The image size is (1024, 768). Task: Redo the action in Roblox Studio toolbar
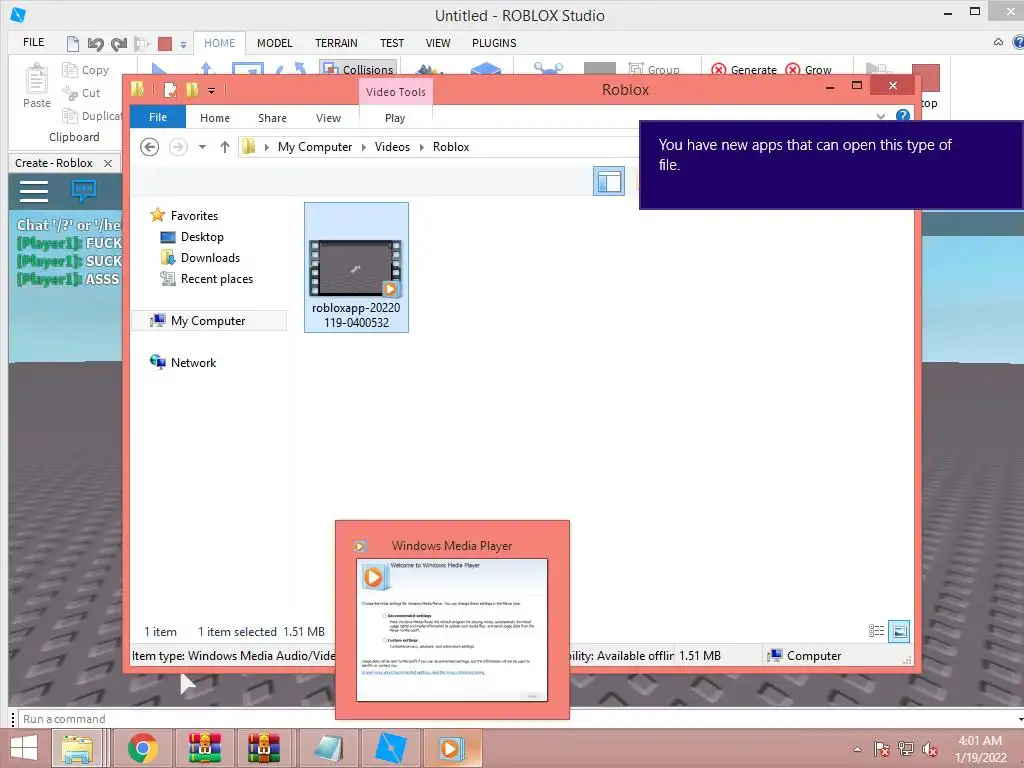tap(118, 44)
